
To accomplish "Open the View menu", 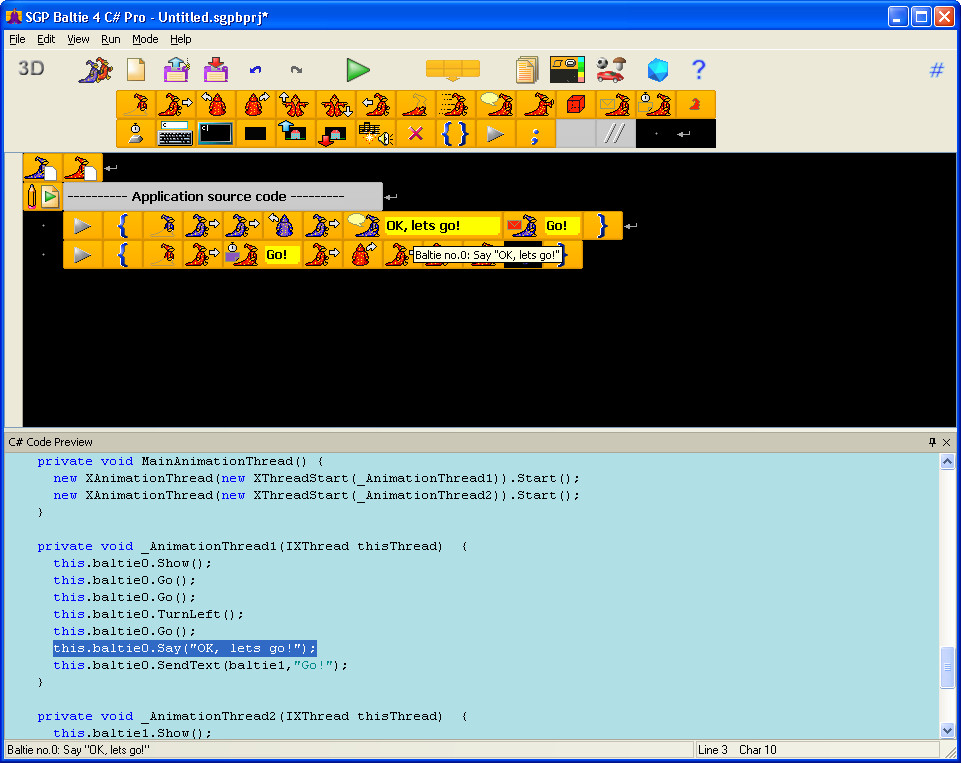I will (78, 39).
